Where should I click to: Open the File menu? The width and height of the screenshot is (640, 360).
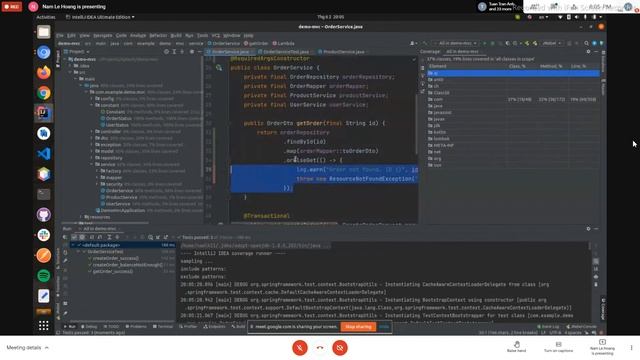coord(60,36)
